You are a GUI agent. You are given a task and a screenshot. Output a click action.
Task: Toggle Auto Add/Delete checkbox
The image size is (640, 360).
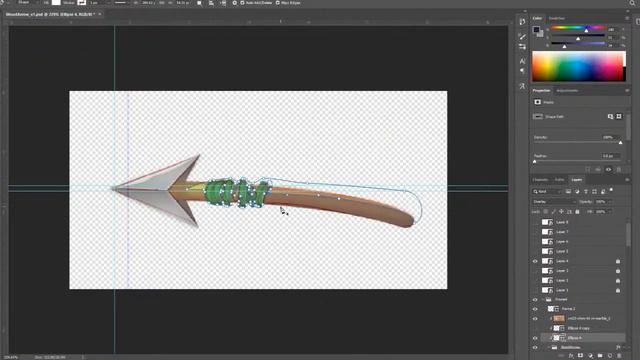coord(242,3)
